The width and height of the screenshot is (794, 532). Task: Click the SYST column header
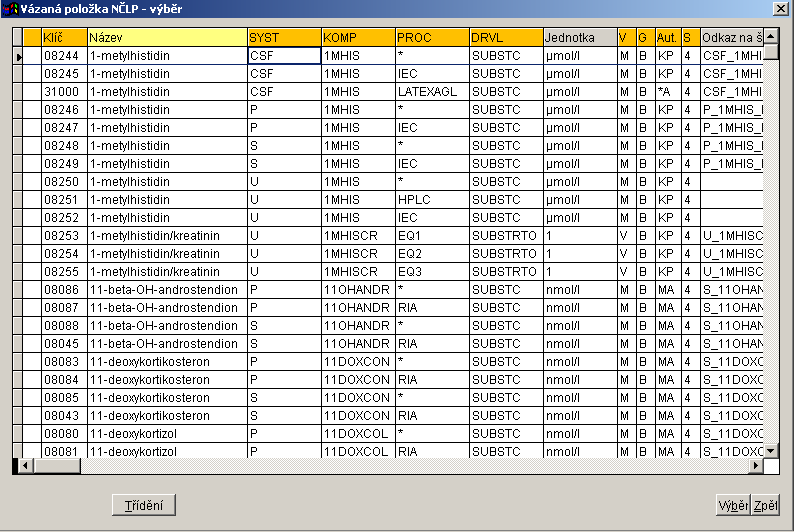tap(284, 38)
